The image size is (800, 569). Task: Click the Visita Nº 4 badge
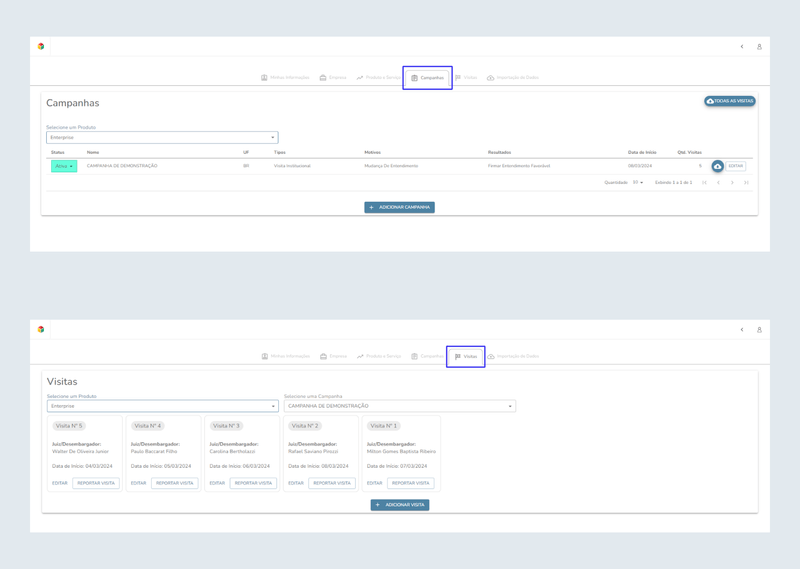pos(147,426)
